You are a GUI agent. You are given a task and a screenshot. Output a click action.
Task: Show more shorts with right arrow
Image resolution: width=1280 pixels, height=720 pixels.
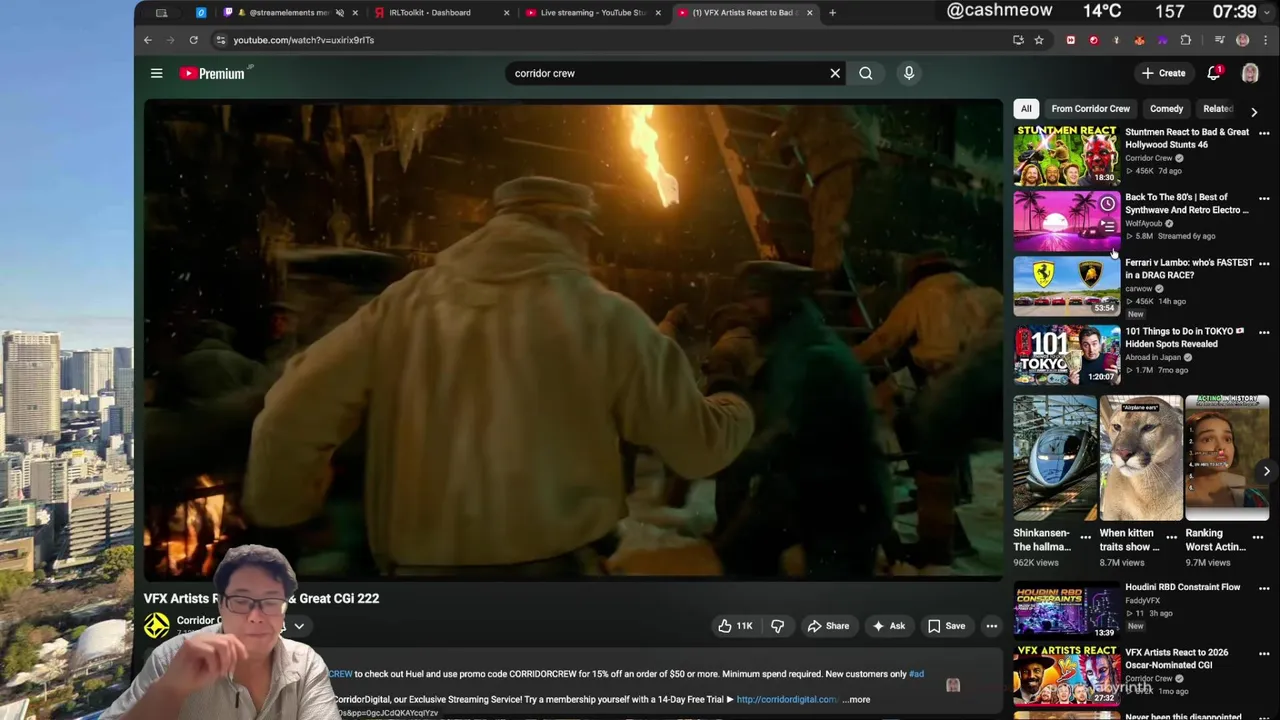1266,471
